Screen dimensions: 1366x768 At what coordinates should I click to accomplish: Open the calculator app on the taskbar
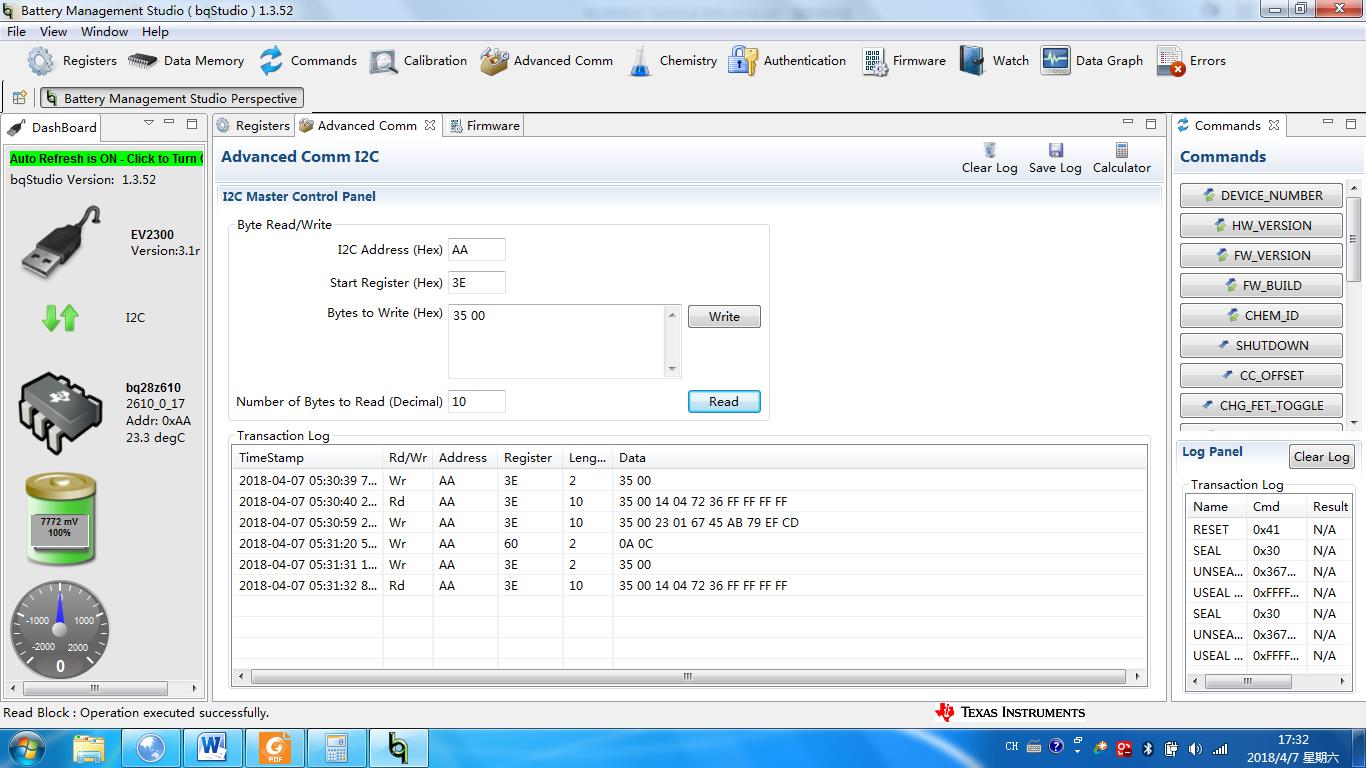[335, 748]
